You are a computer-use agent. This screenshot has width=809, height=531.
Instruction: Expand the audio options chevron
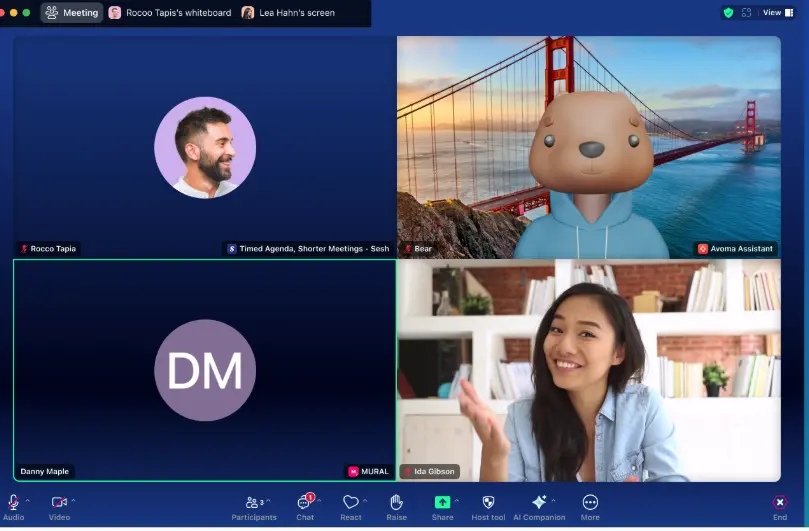pos(28,500)
